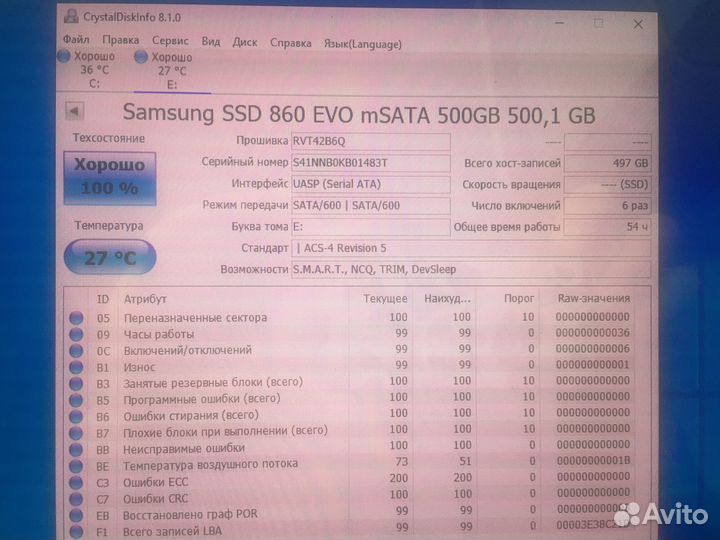
Task: Click the Текущее column header
Action: pos(385,299)
